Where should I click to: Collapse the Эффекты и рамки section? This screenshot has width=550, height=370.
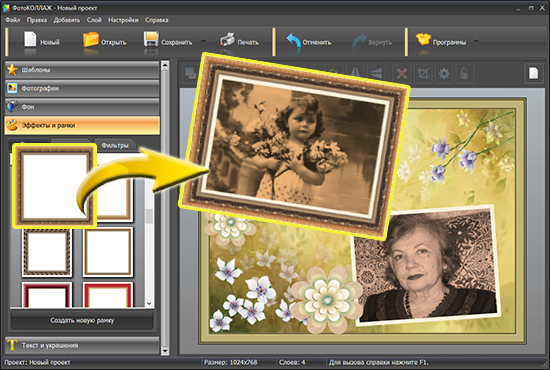tap(82, 125)
